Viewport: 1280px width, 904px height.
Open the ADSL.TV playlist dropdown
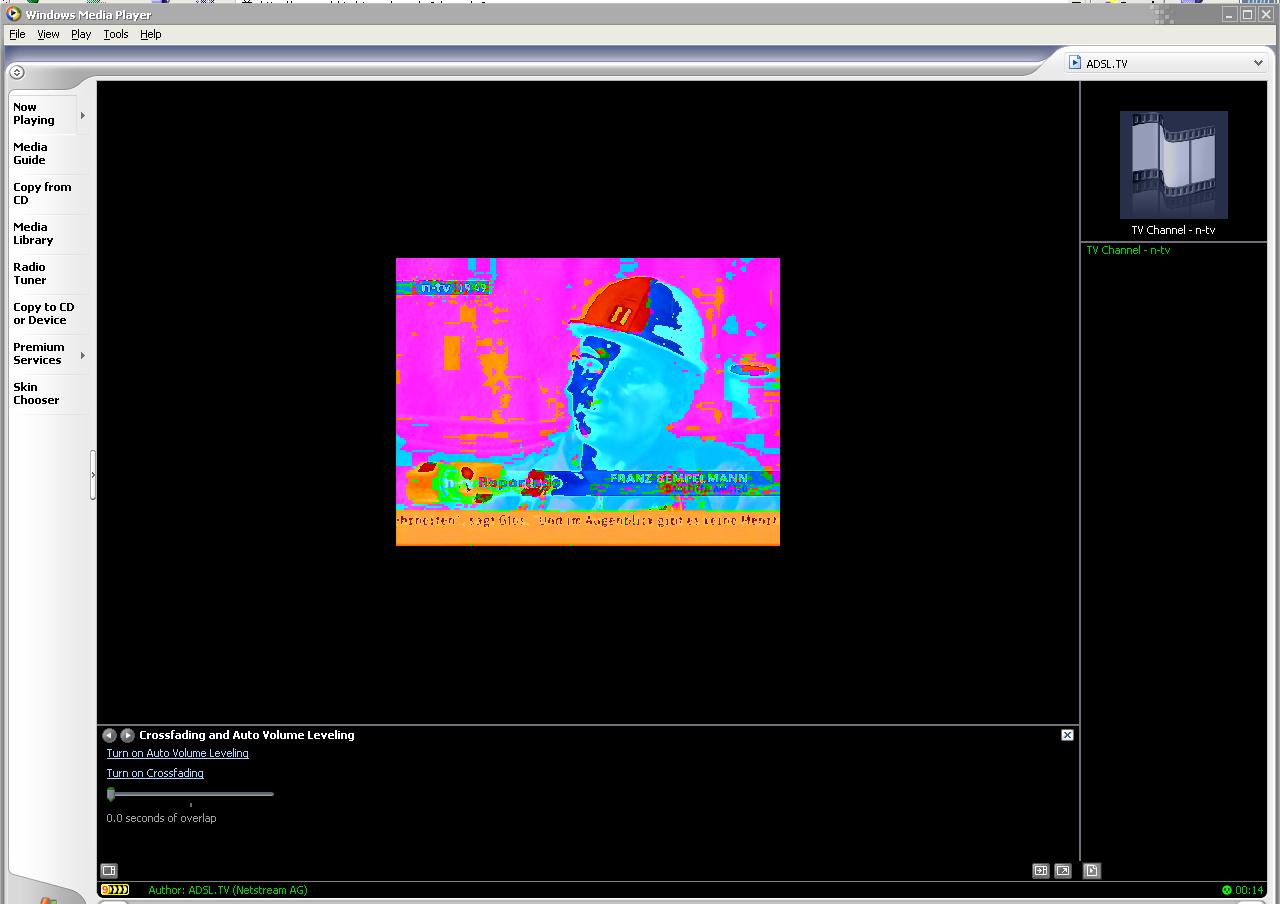click(1258, 63)
